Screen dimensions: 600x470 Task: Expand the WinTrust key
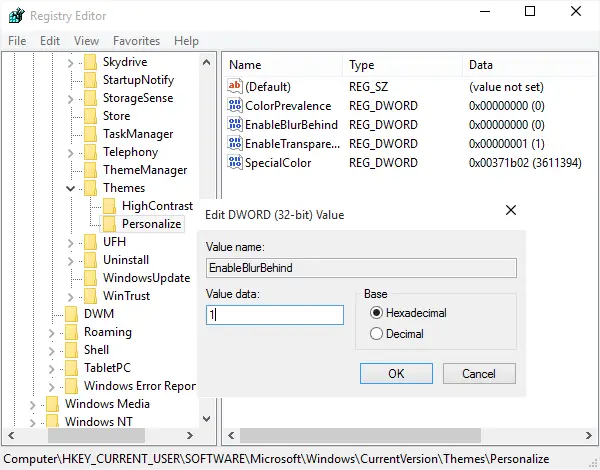pyautogui.click(x=70, y=297)
